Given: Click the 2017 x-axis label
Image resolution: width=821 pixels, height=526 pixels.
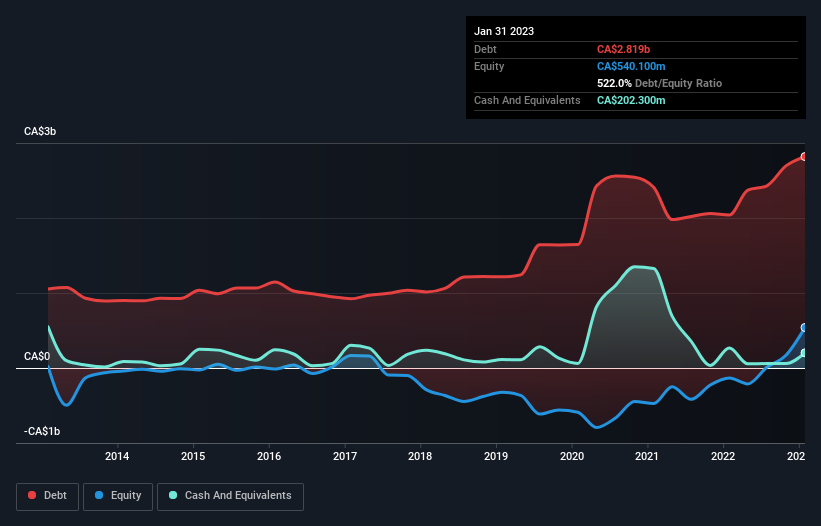Looking at the screenshot, I should [345, 456].
